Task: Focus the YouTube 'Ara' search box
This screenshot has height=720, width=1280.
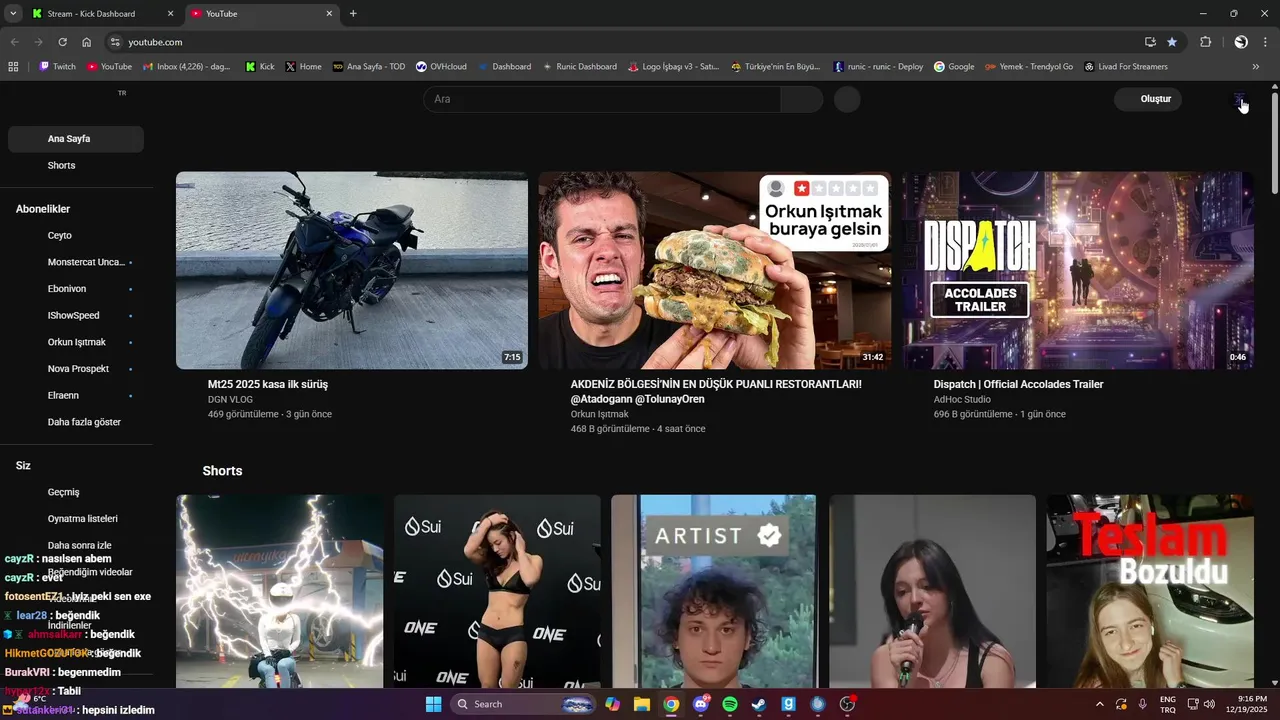Action: (602, 99)
